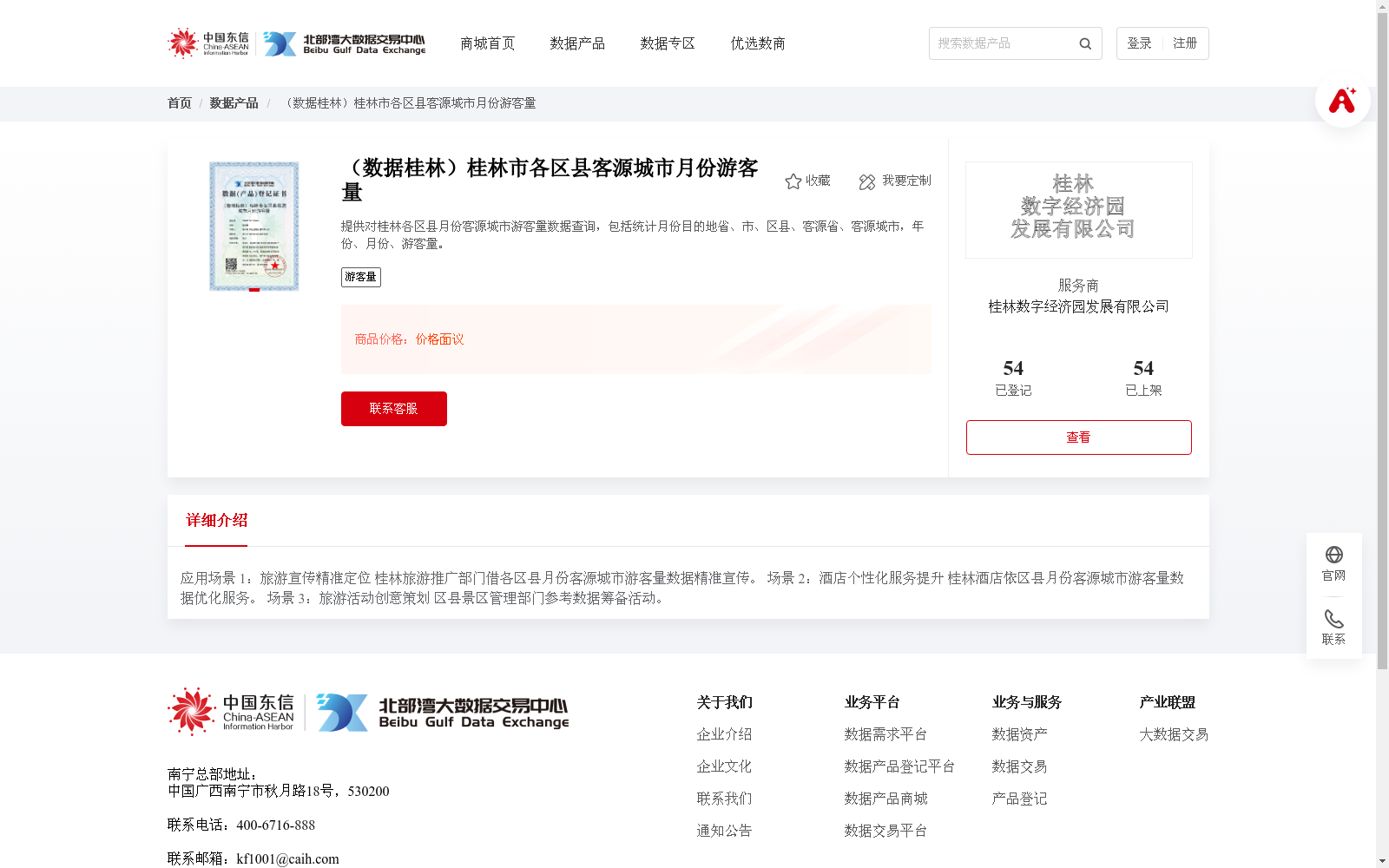
Task: Click the search magnifier icon
Action: pos(1085,43)
